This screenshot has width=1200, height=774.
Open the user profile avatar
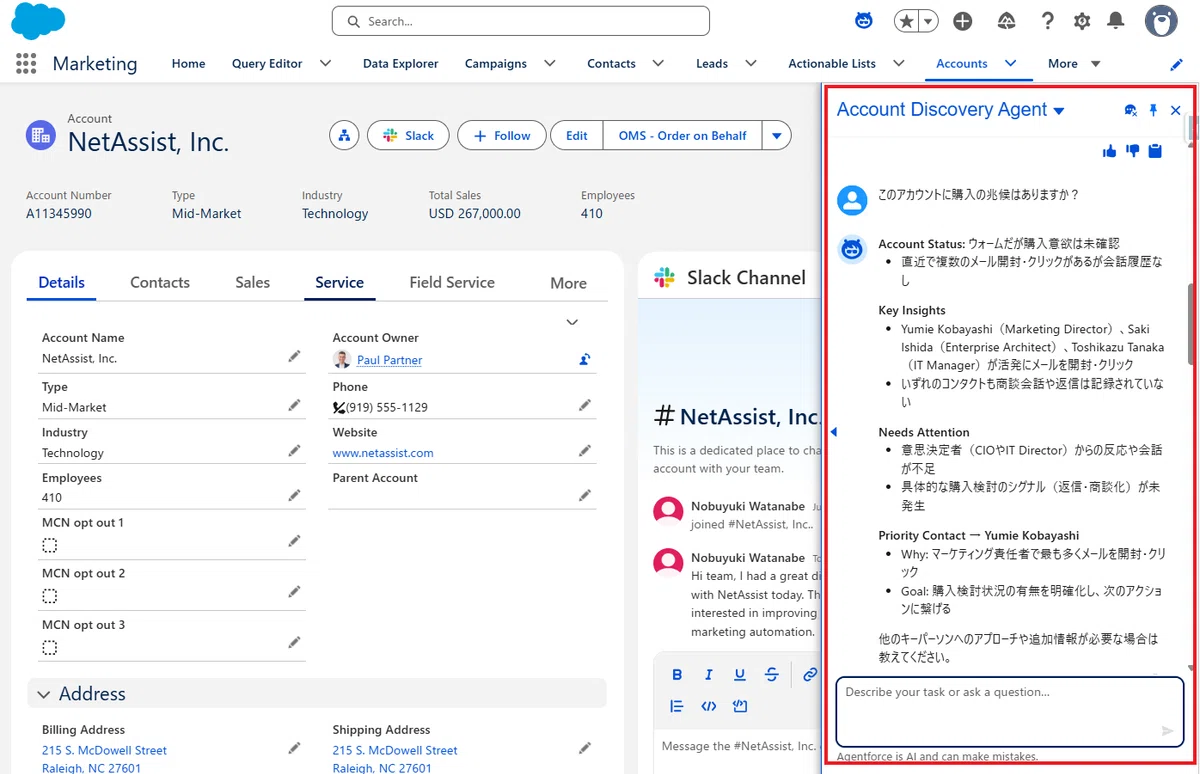(x=1161, y=21)
